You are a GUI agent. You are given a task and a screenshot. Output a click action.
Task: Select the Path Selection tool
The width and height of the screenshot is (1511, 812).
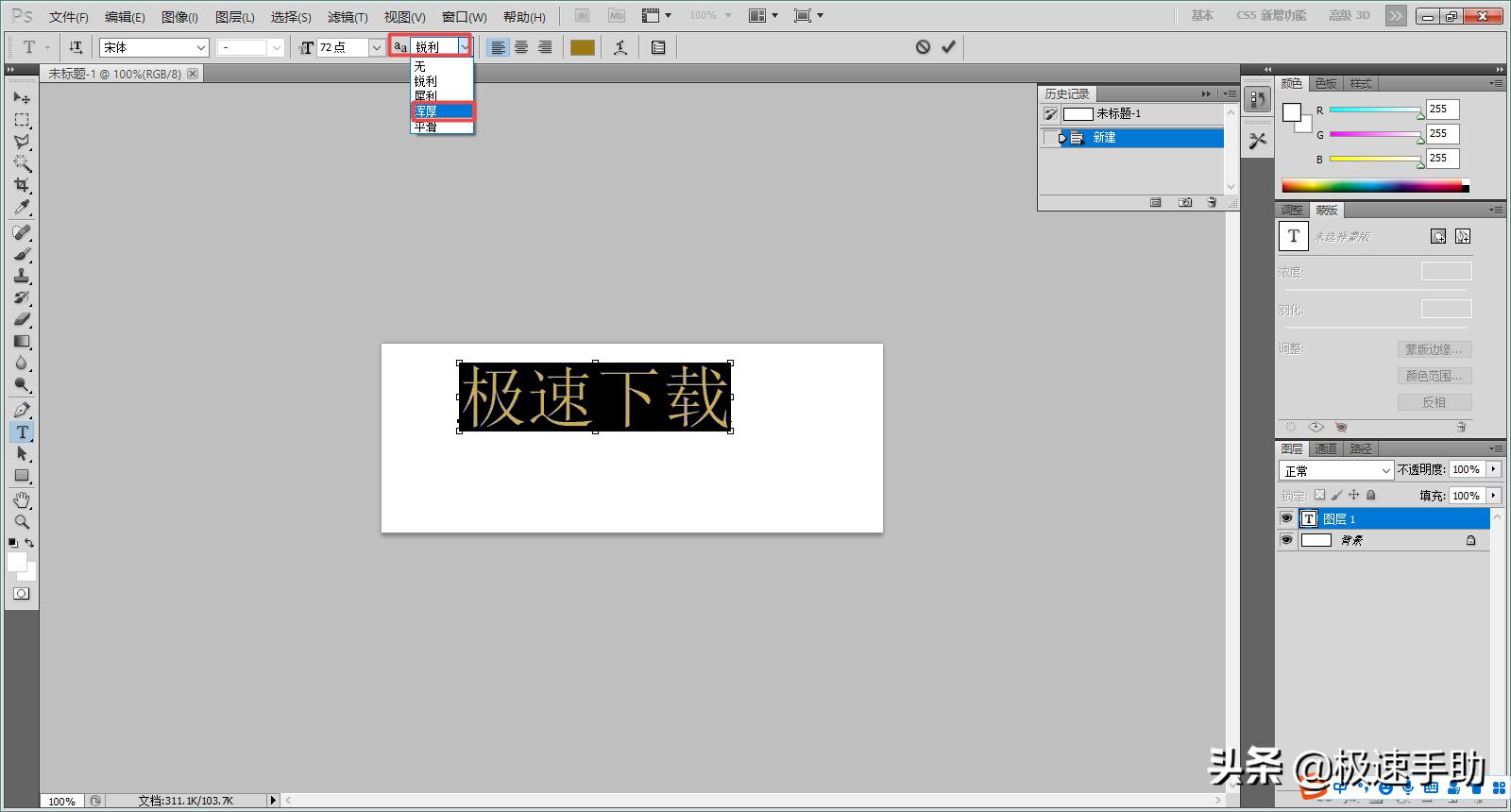[22, 453]
